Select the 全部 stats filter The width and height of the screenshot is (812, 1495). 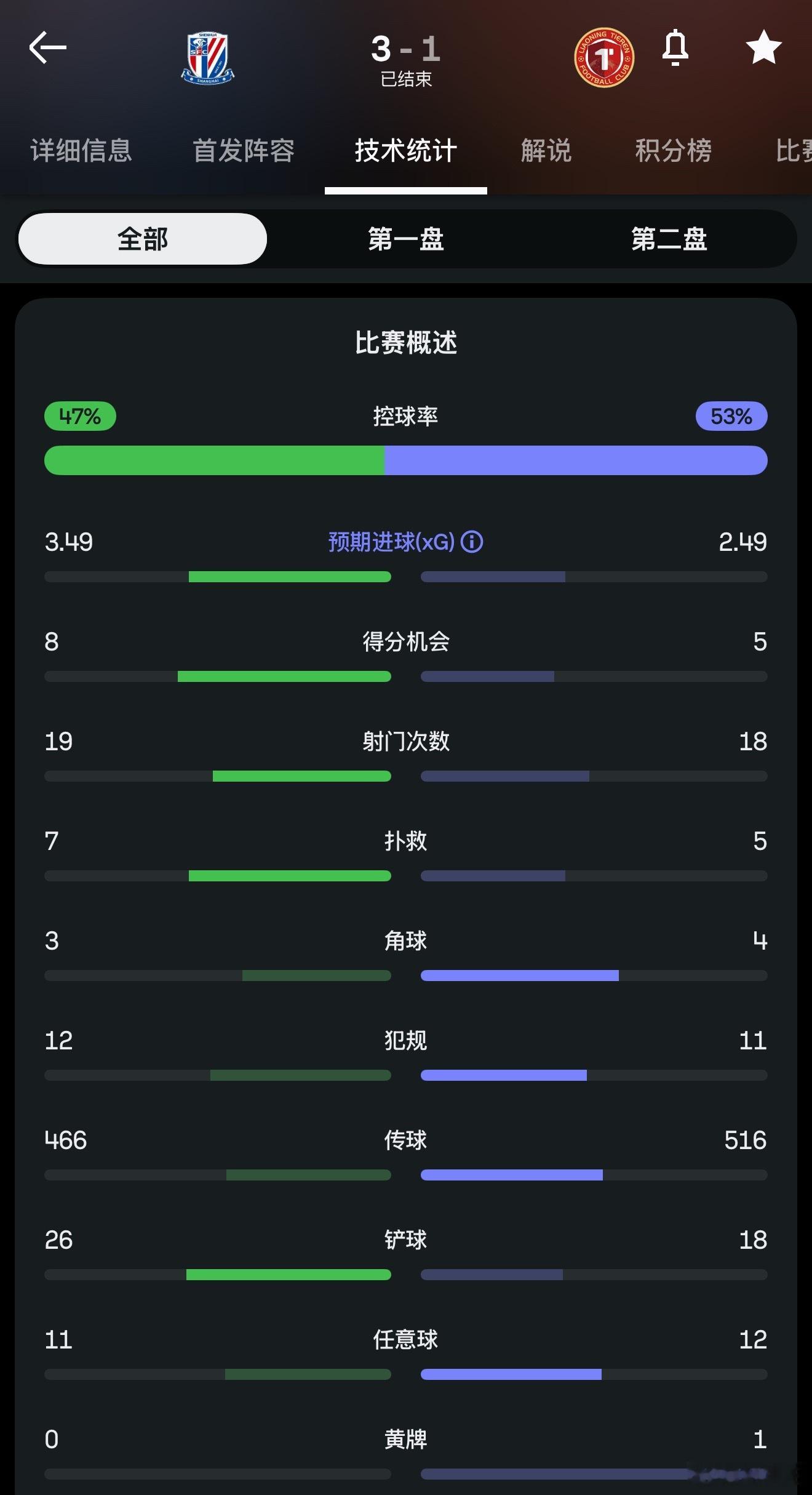tap(142, 239)
